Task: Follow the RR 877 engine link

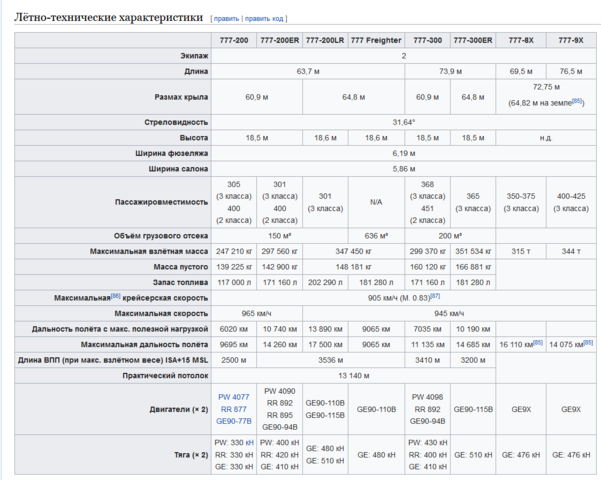Action: [234, 409]
